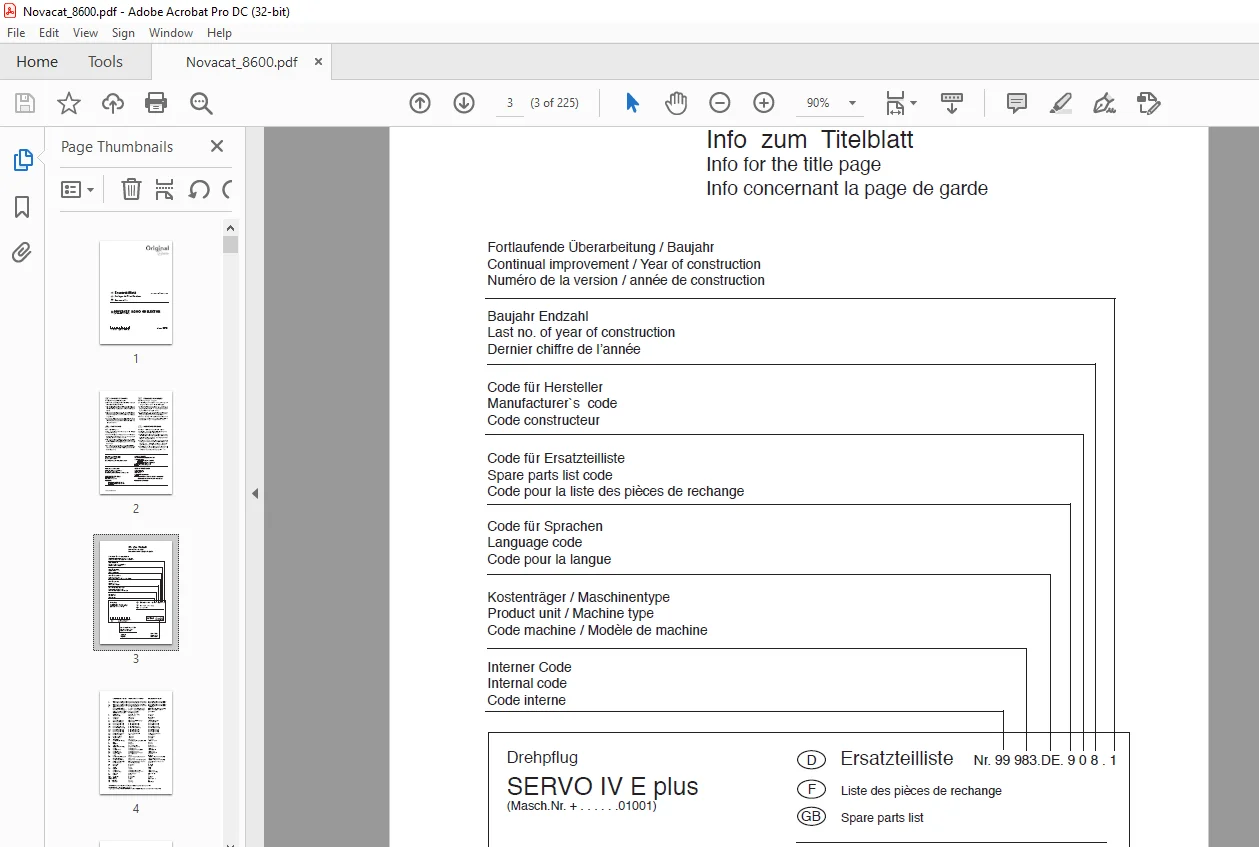Open the Bookmarks panel
Viewport: 1259px width, 847px height.
(22, 207)
